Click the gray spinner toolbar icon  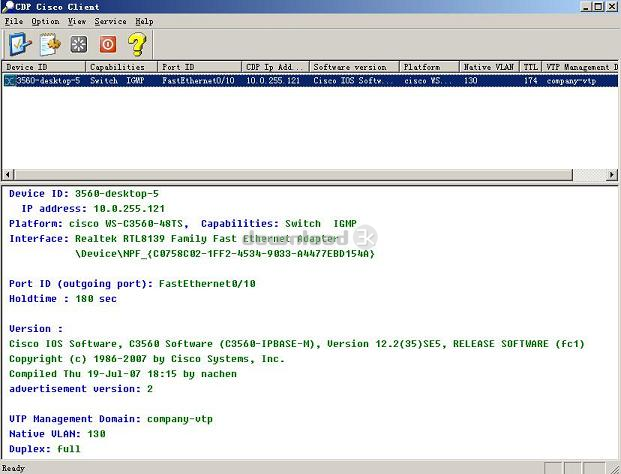click(78, 44)
